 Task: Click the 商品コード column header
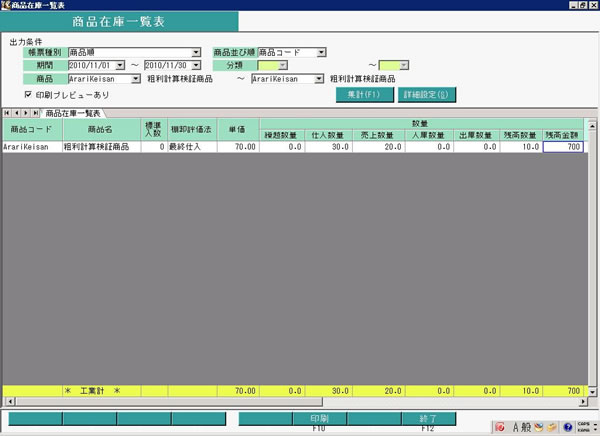click(32, 129)
